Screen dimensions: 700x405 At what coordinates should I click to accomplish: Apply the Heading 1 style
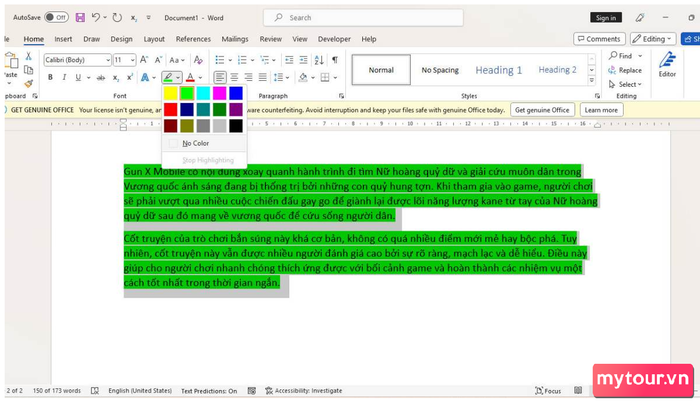click(498, 70)
